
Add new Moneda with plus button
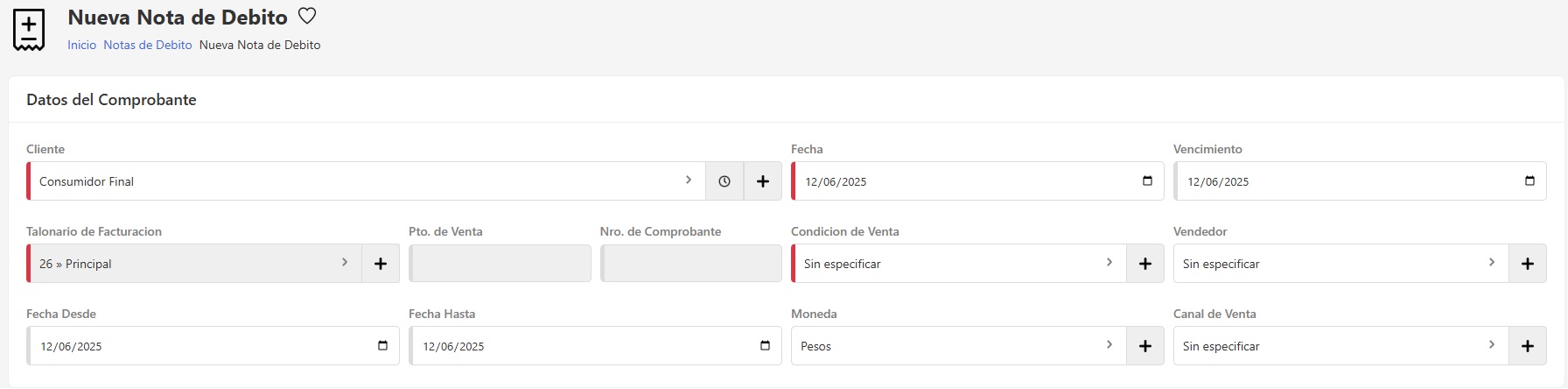point(1144,346)
